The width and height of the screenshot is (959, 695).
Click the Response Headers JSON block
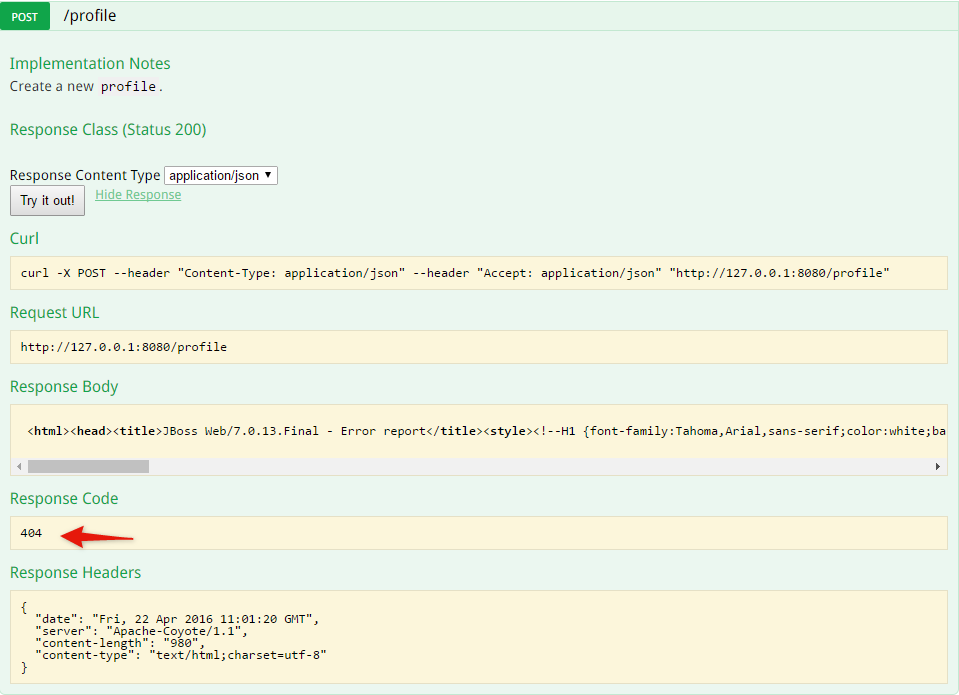[x=479, y=637]
